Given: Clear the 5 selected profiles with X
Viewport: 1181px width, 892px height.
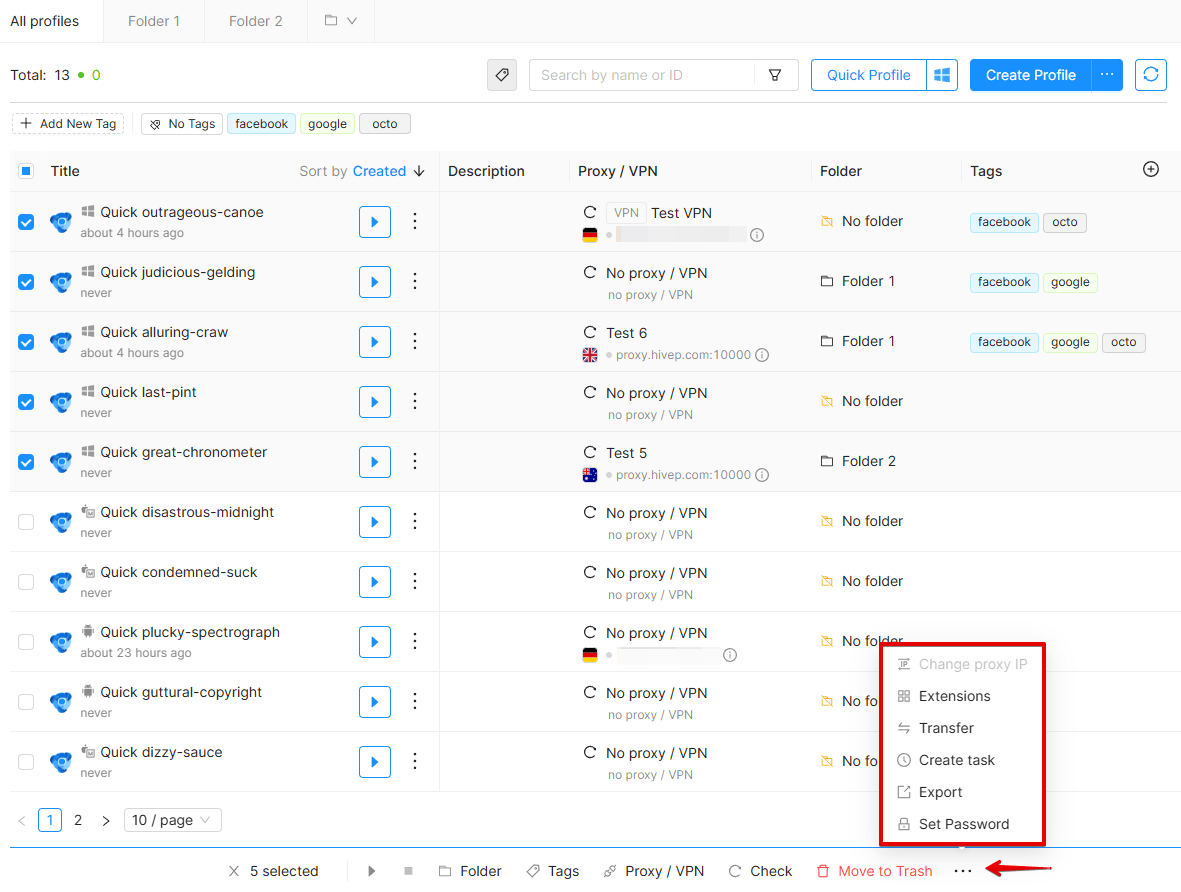Looking at the screenshot, I should click(233, 871).
